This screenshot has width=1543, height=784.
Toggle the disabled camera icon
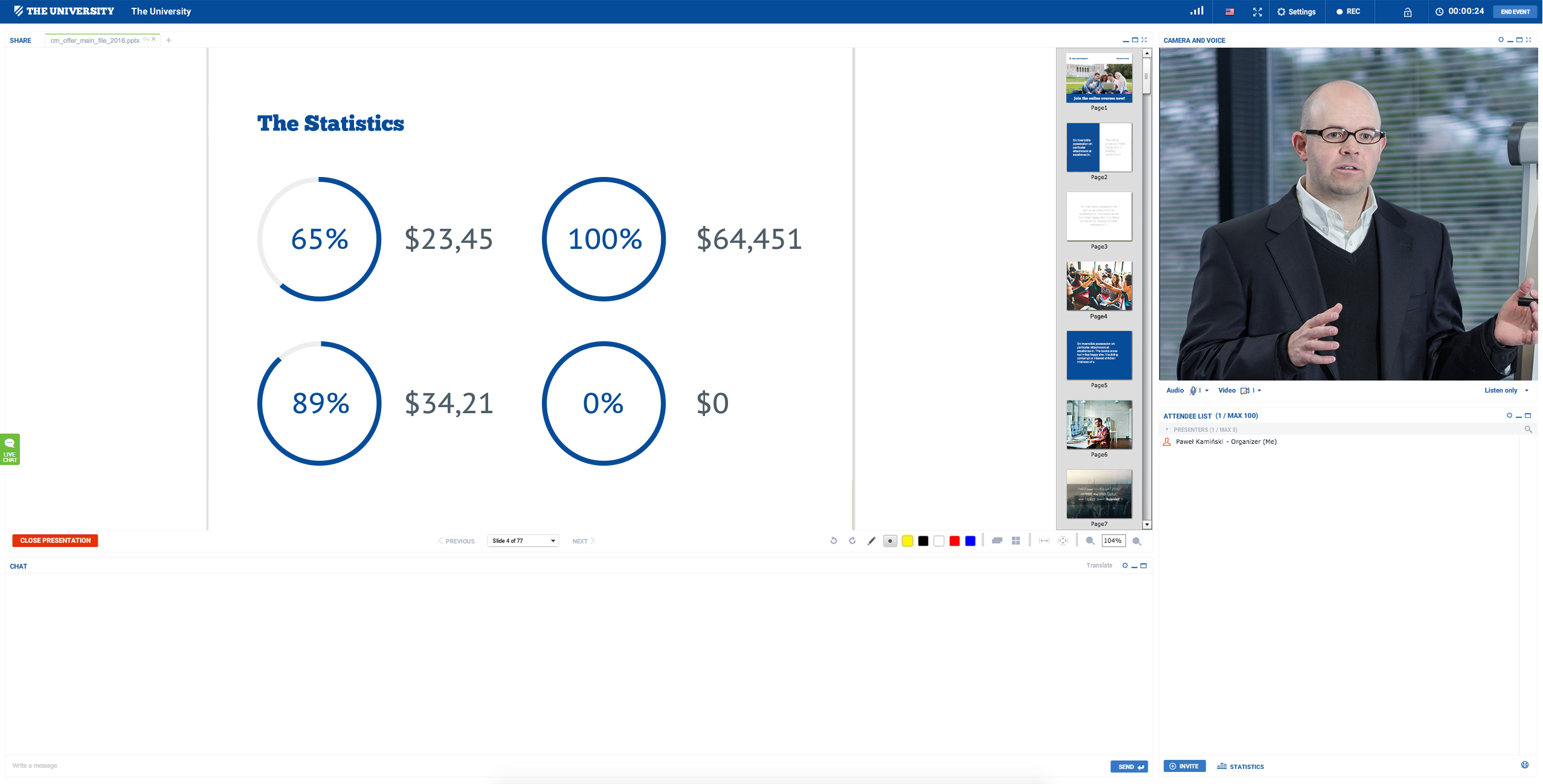[1245, 391]
